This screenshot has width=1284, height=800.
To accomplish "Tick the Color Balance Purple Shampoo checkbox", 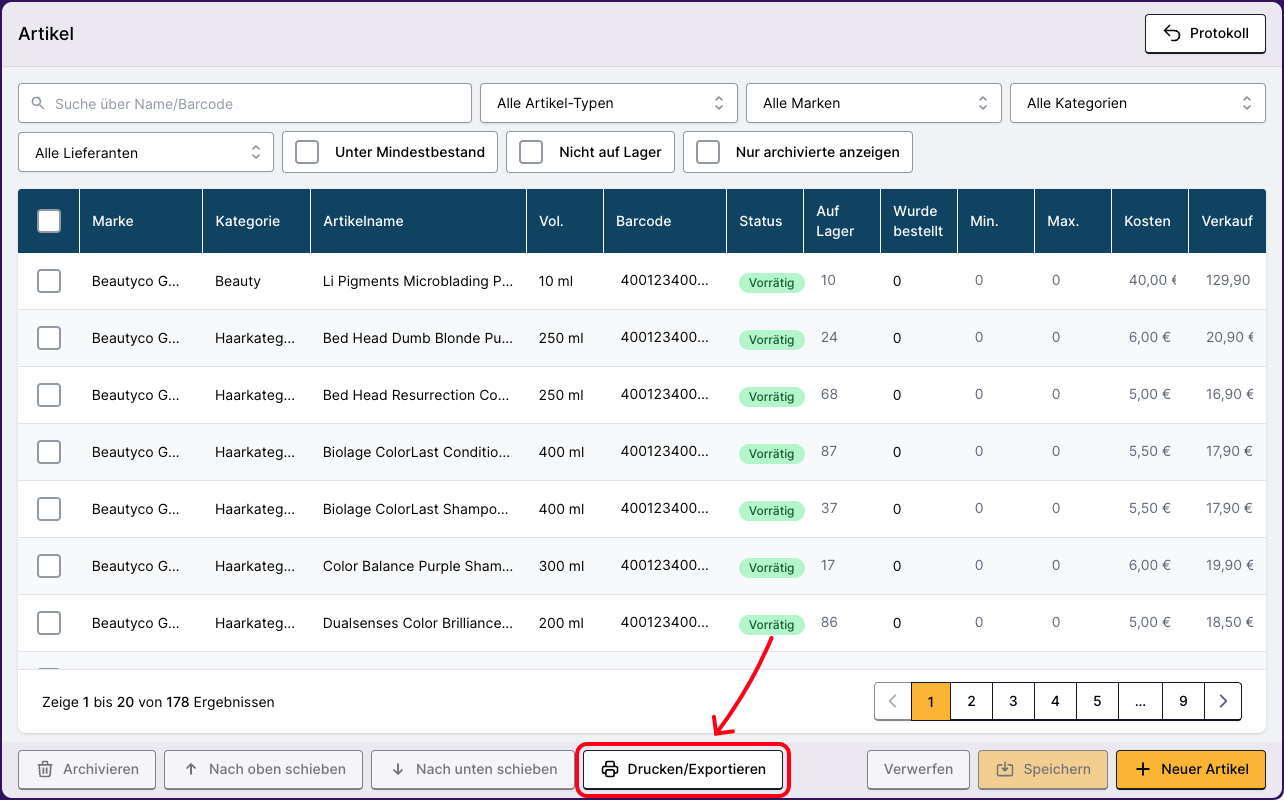I will pyautogui.click(x=49, y=566).
